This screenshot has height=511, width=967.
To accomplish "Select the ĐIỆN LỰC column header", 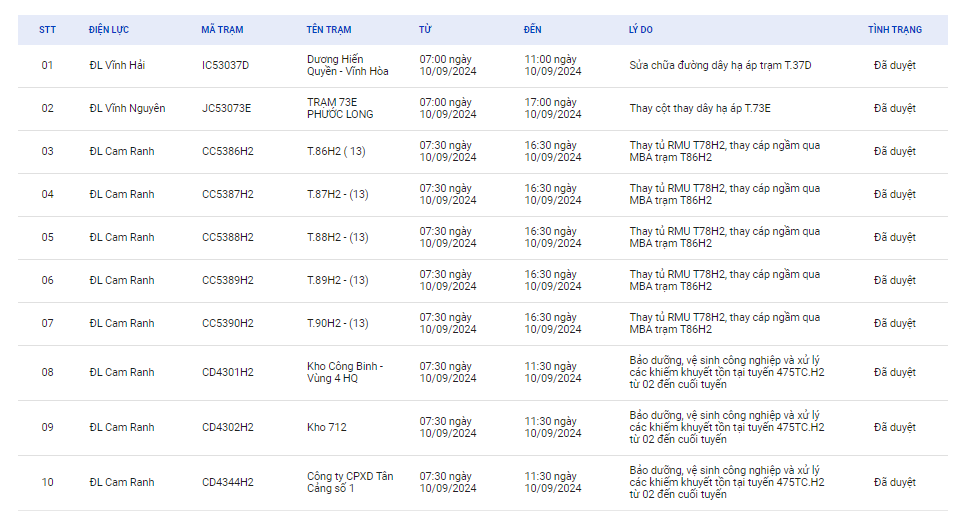I will [x=109, y=30].
